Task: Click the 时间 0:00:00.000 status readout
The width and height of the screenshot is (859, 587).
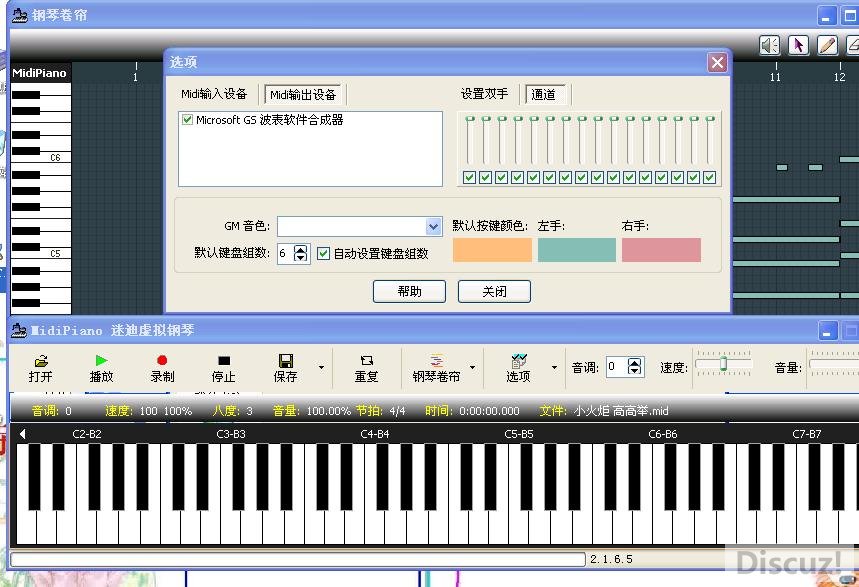Action: point(472,411)
